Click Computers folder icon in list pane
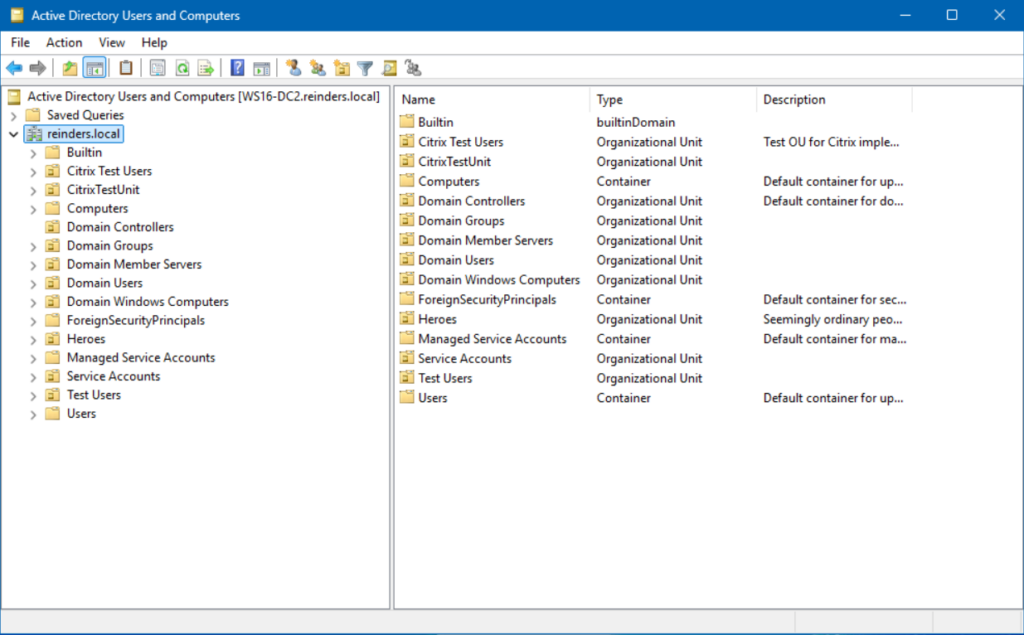Screen dimensions: 1024x635 point(407,181)
